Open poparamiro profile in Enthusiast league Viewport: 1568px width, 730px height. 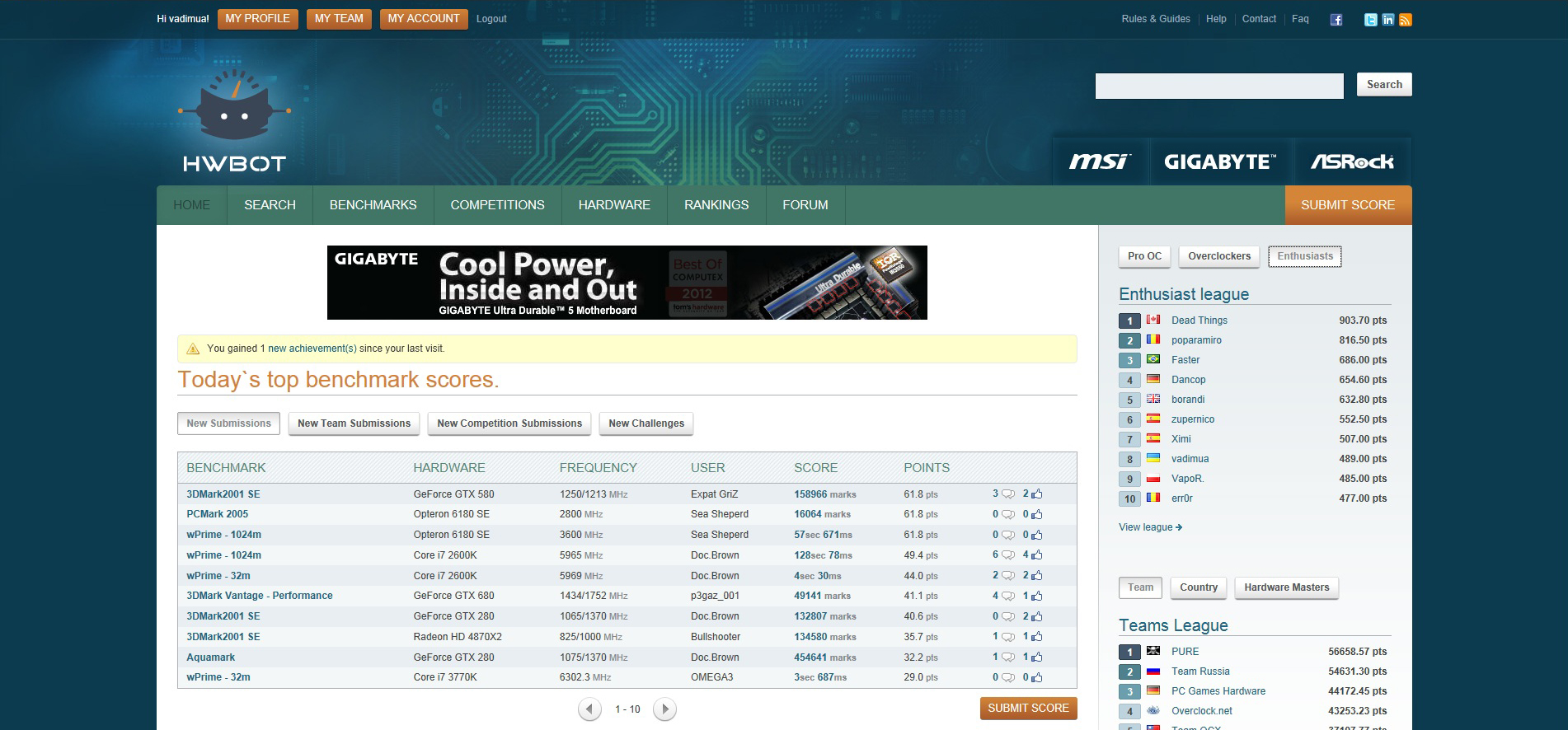1196,340
